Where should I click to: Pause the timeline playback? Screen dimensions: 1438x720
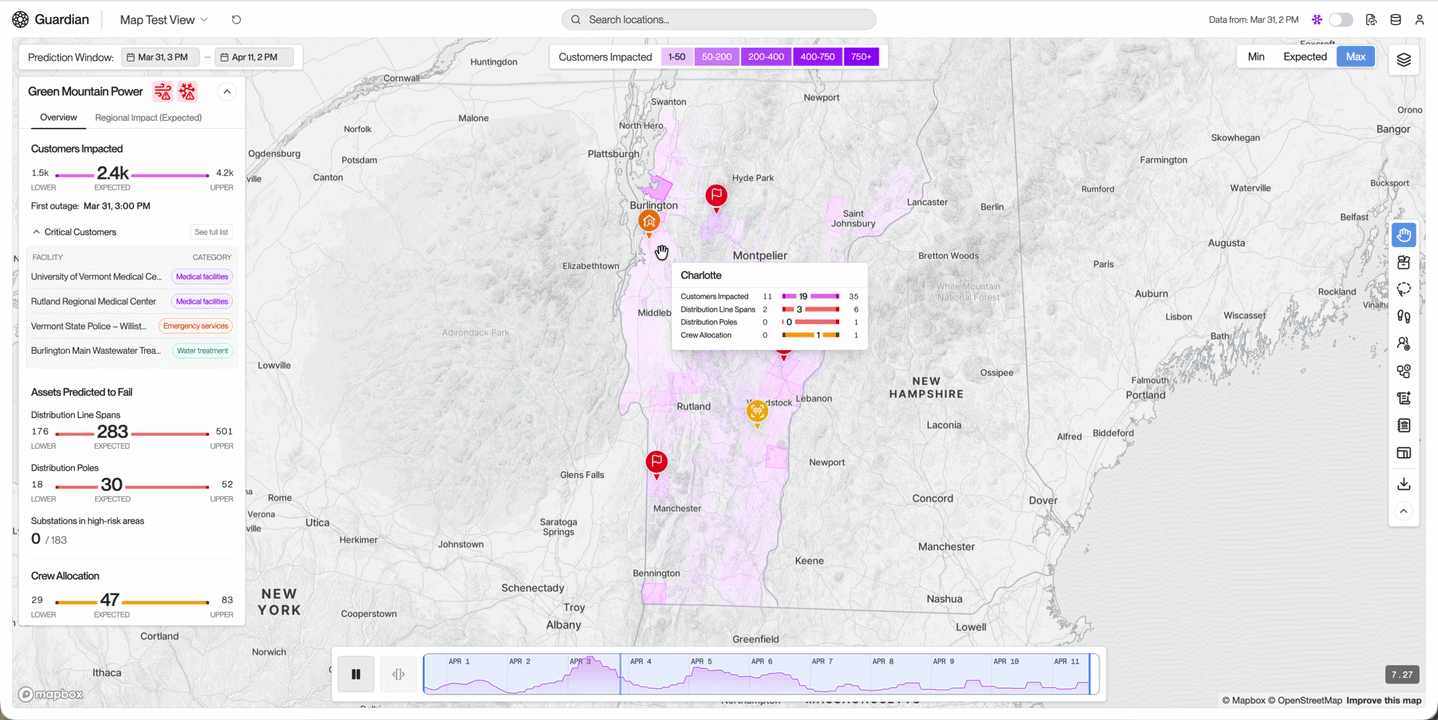pyautogui.click(x=356, y=674)
